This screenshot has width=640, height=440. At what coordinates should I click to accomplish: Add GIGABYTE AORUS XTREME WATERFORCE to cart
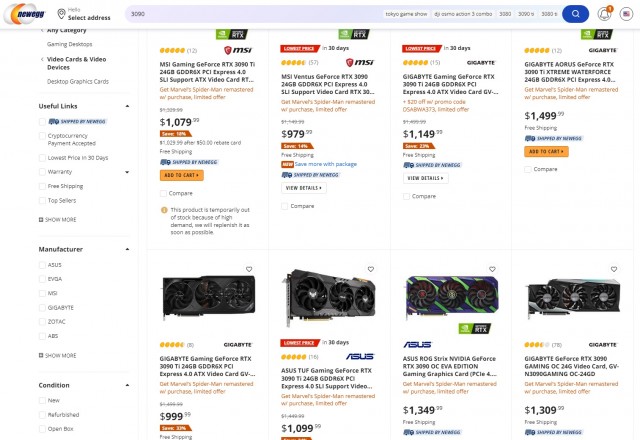pos(546,151)
